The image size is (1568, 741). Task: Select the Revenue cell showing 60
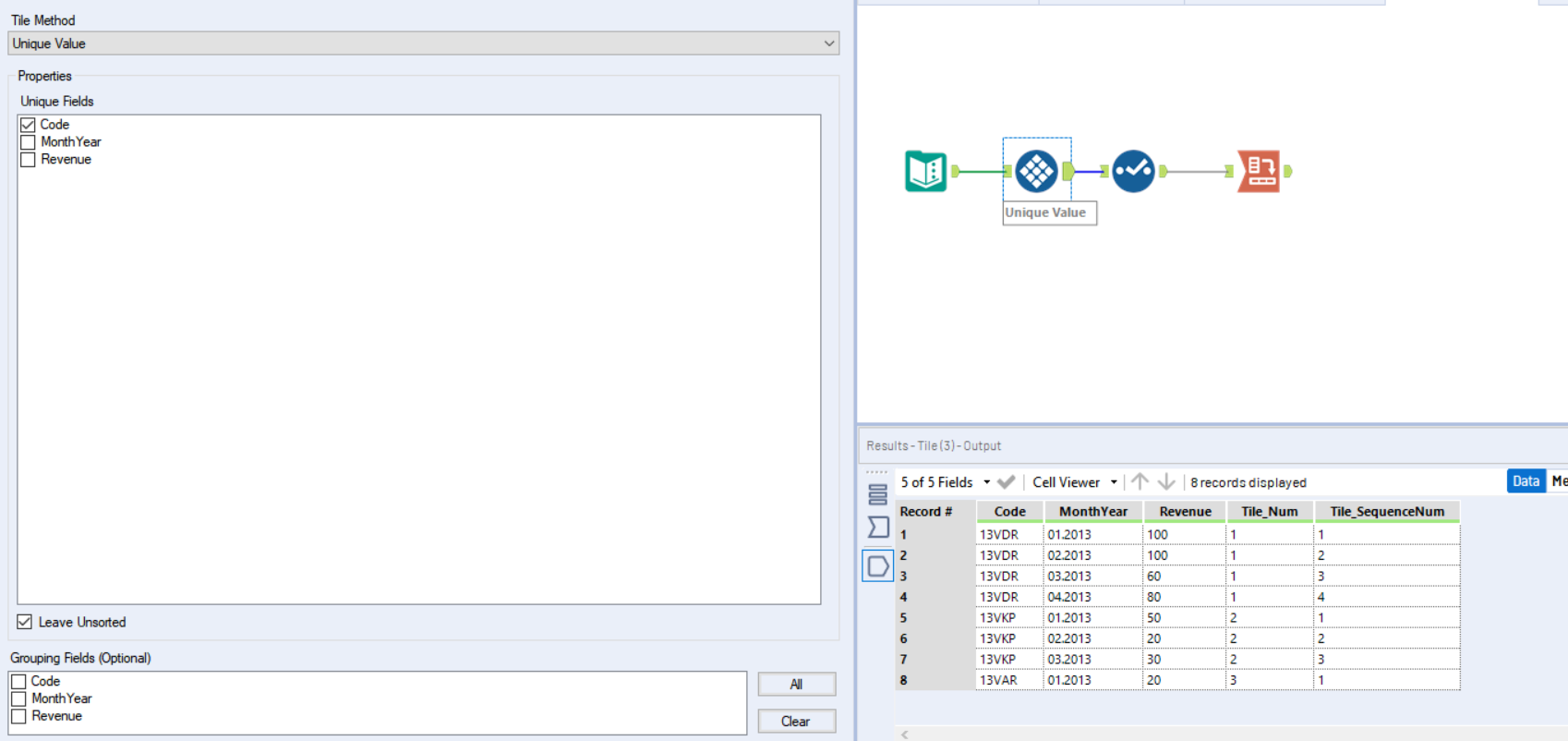[1185, 577]
